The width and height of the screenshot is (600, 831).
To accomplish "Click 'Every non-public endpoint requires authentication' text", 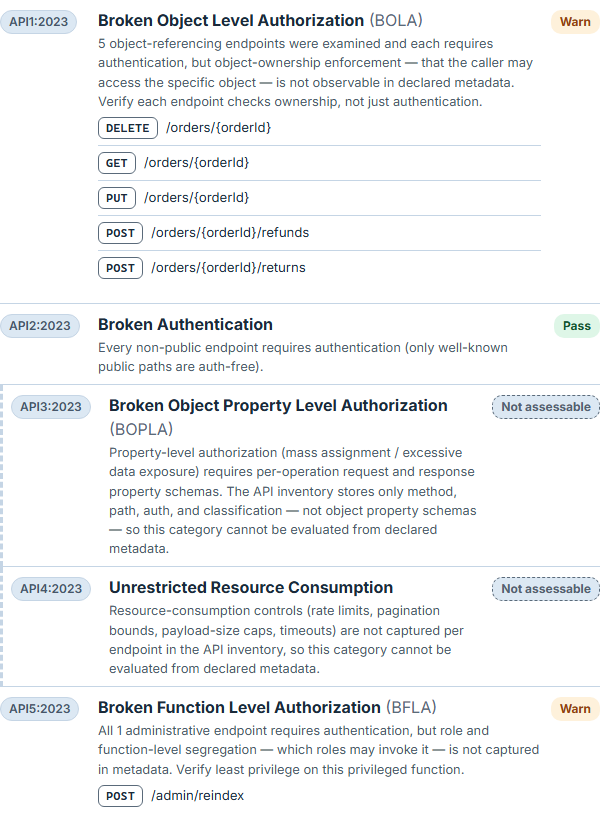I will click(x=303, y=357).
